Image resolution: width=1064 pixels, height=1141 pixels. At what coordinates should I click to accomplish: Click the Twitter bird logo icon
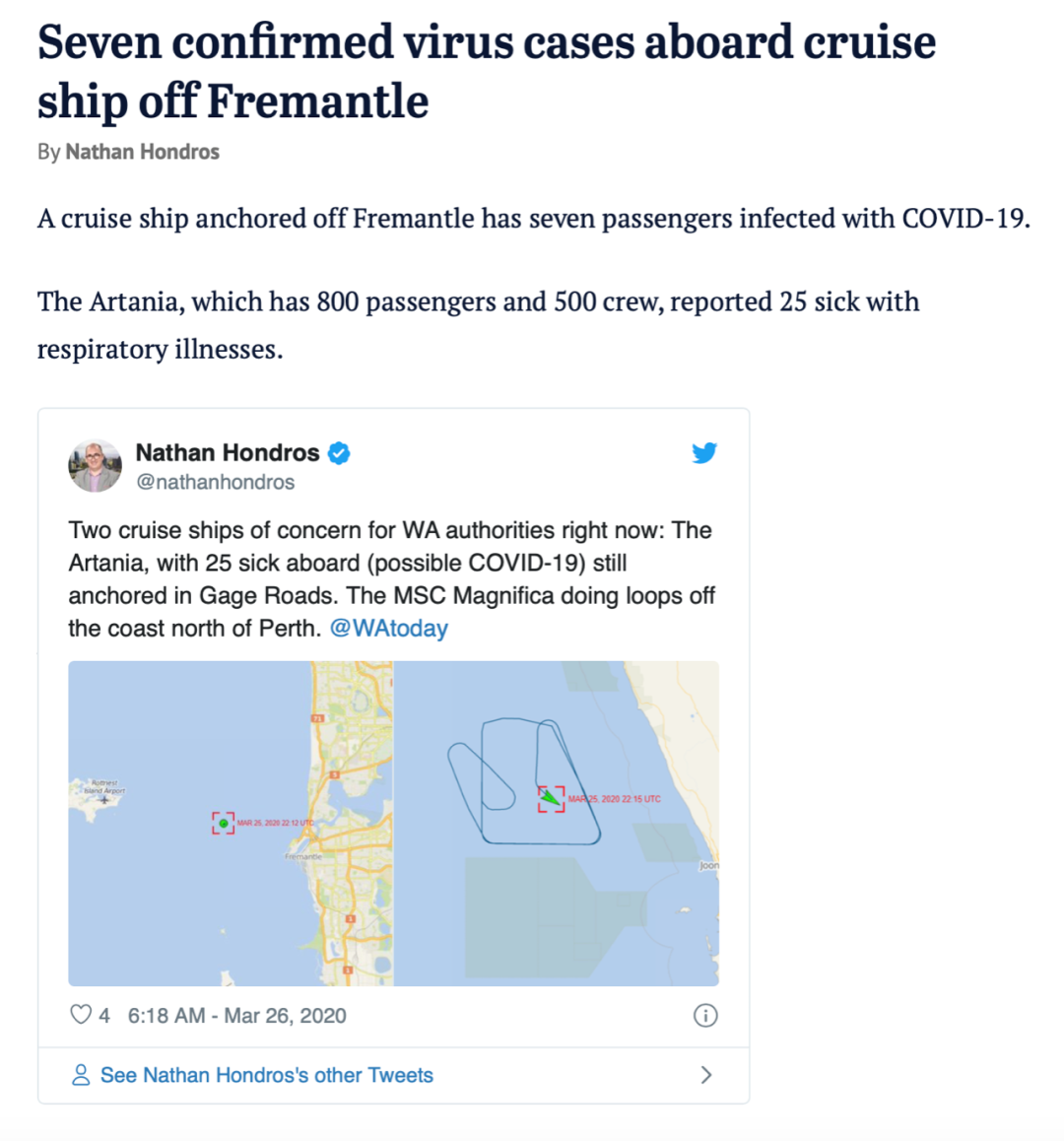pos(703,452)
